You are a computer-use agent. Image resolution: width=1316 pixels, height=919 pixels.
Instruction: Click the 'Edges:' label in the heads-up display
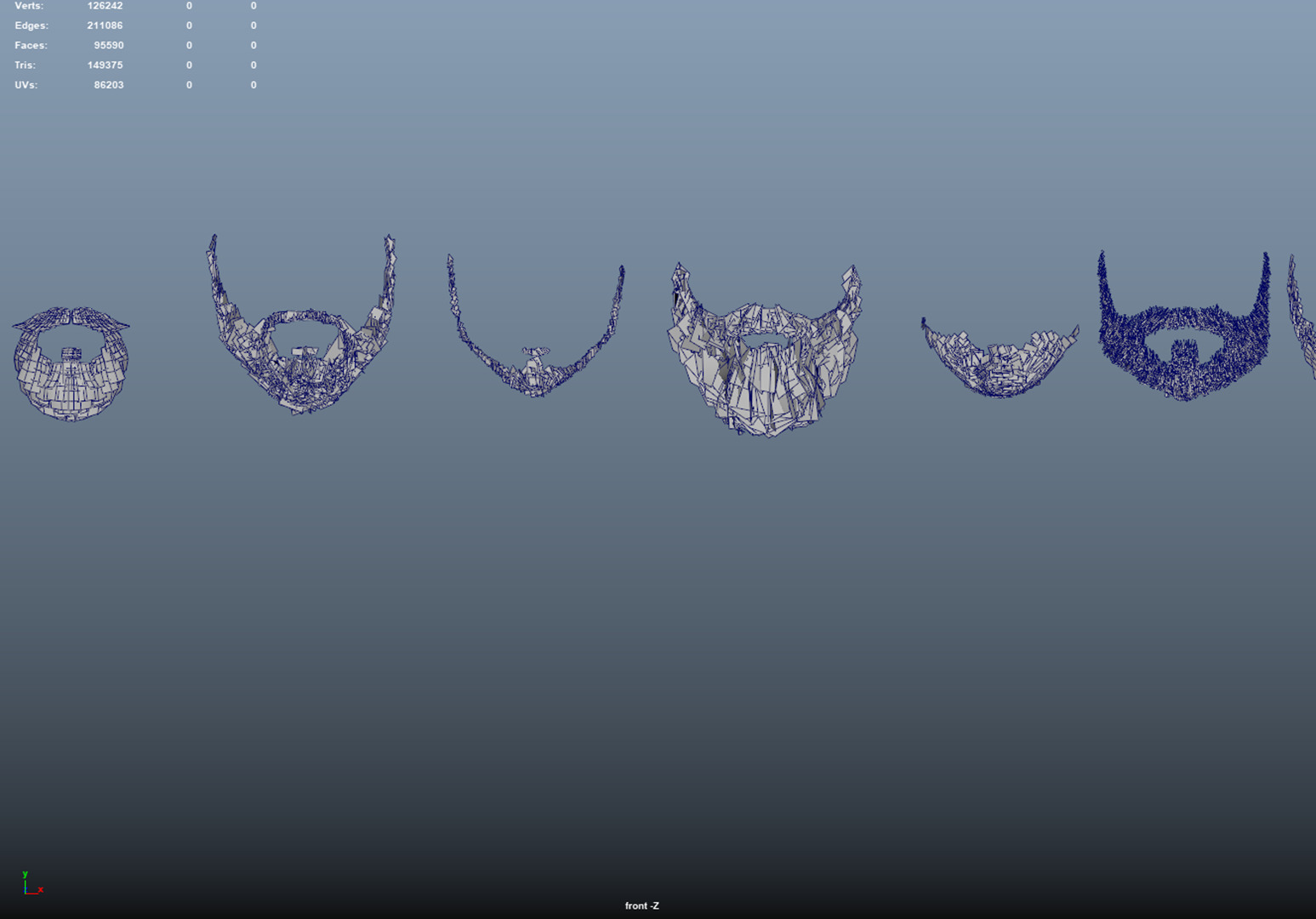31,26
